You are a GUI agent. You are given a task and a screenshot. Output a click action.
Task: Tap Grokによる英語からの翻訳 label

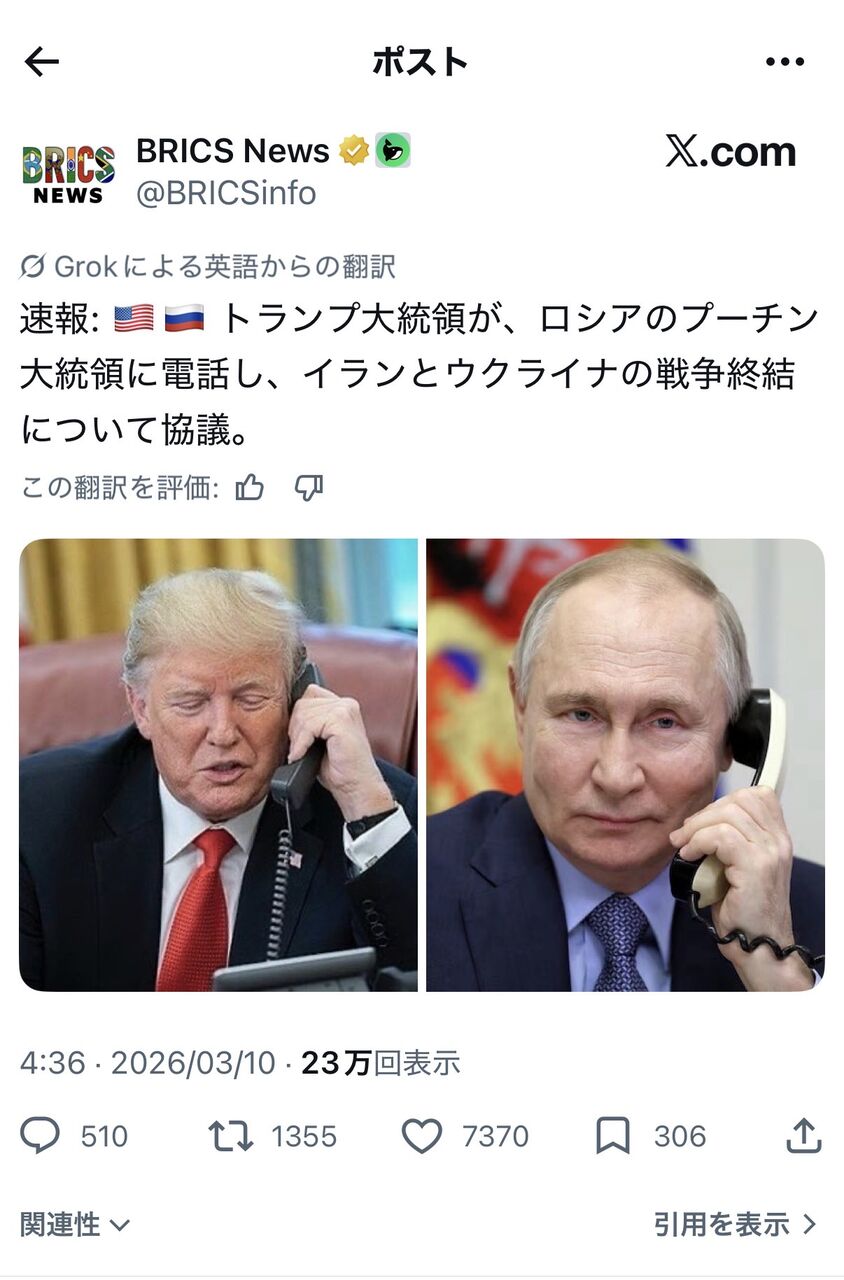point(208,267)
